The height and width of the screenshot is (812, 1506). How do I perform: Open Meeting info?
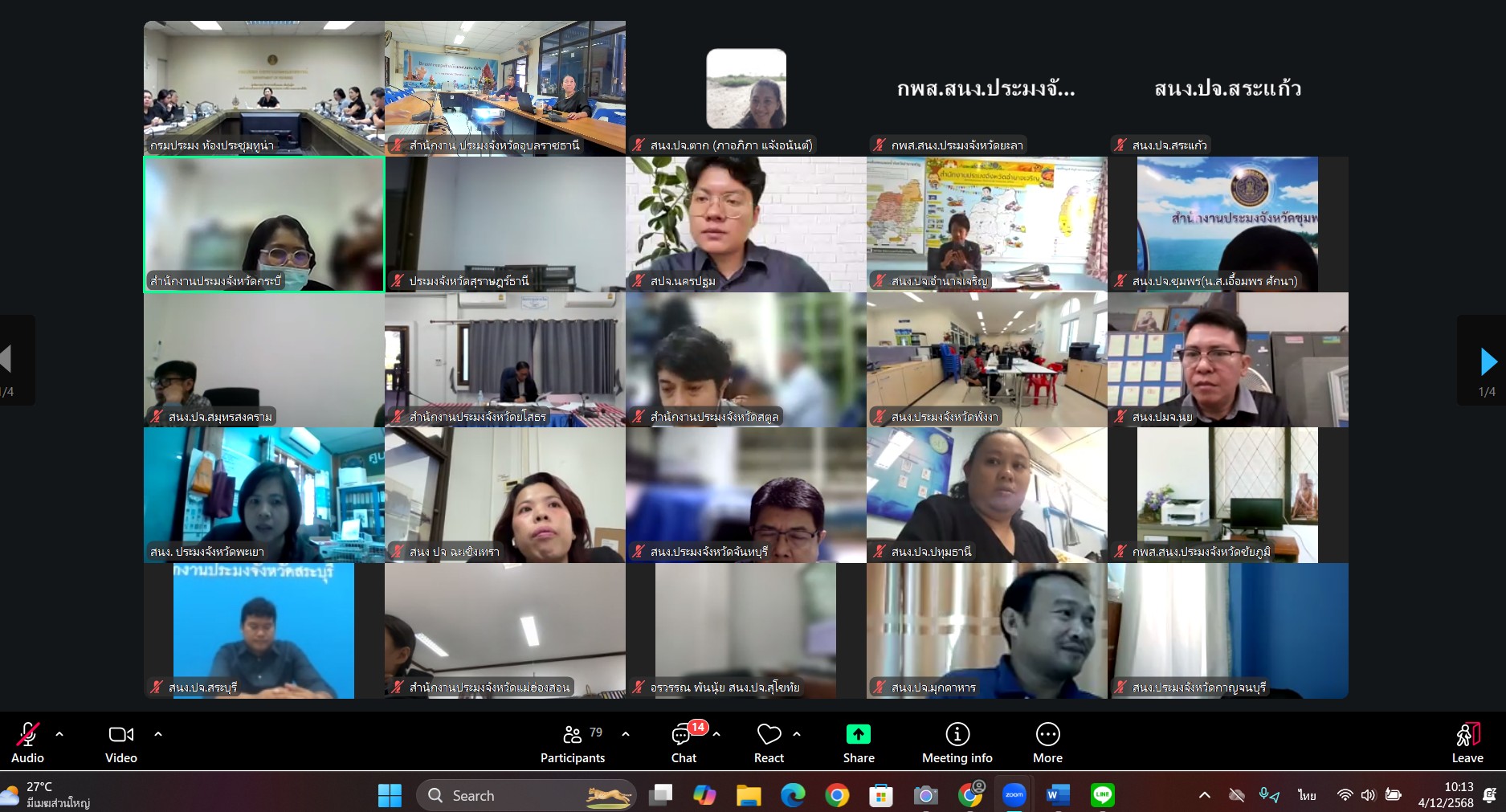[957, 743]
